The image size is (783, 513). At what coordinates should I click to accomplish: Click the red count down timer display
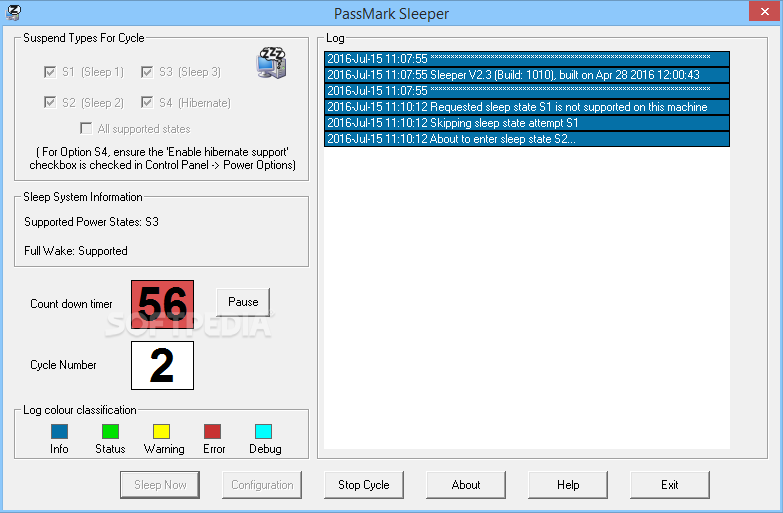(162, 304)
